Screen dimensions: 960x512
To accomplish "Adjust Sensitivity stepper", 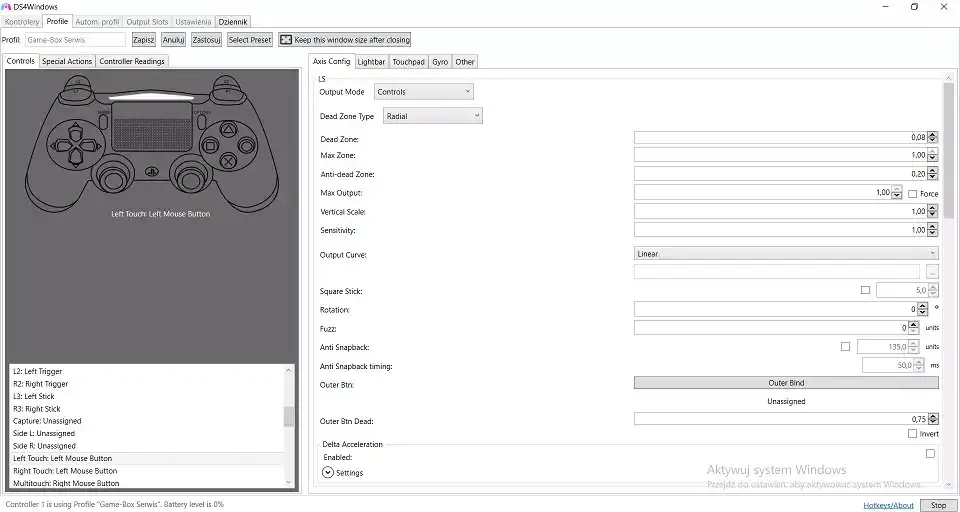I will coord(932,230).
